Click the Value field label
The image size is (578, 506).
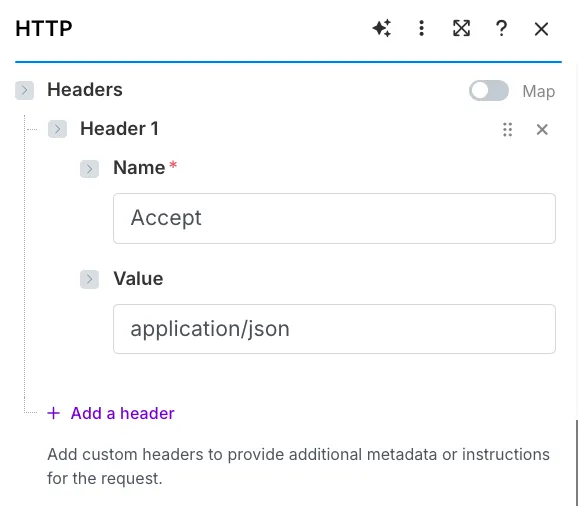pyautogui.click(x=138, y=278)
